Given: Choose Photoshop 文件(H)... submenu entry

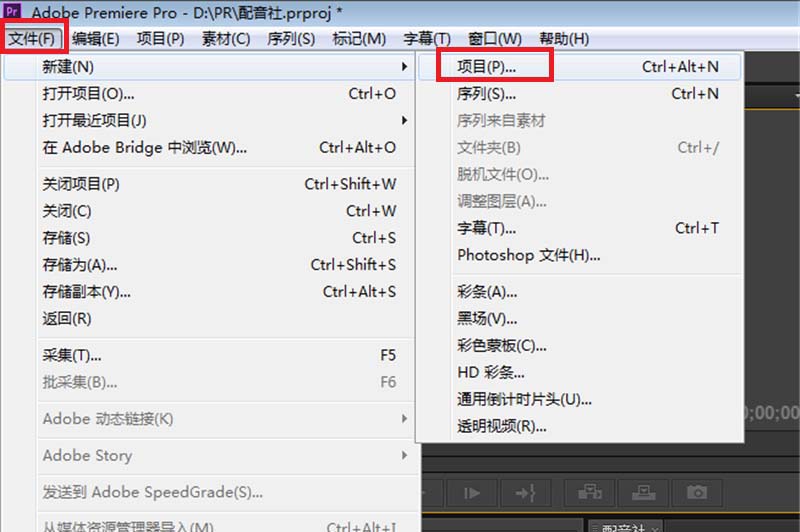Looking at the screenshot, I should point(580,255).
